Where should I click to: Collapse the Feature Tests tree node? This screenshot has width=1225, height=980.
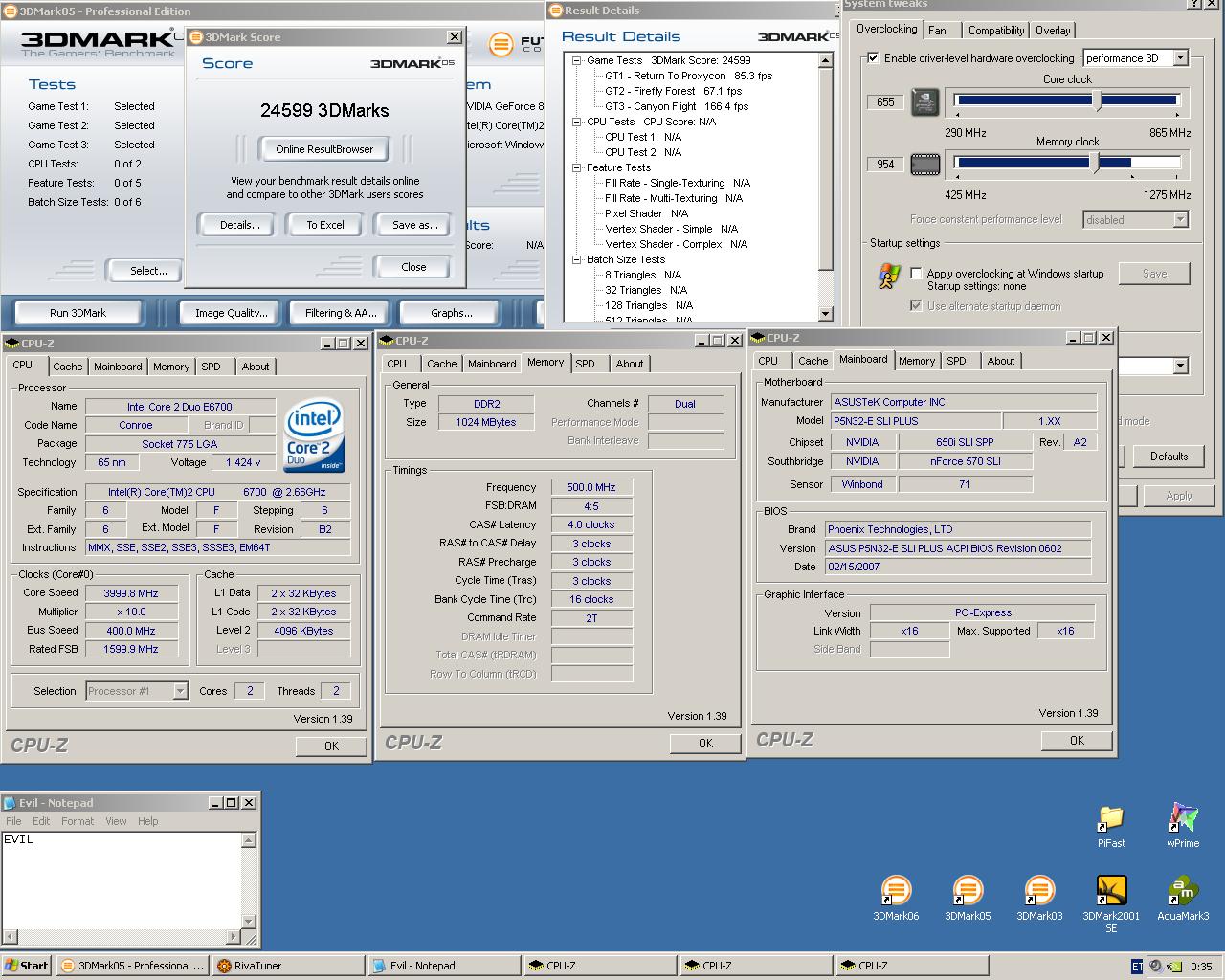point(577,167)
